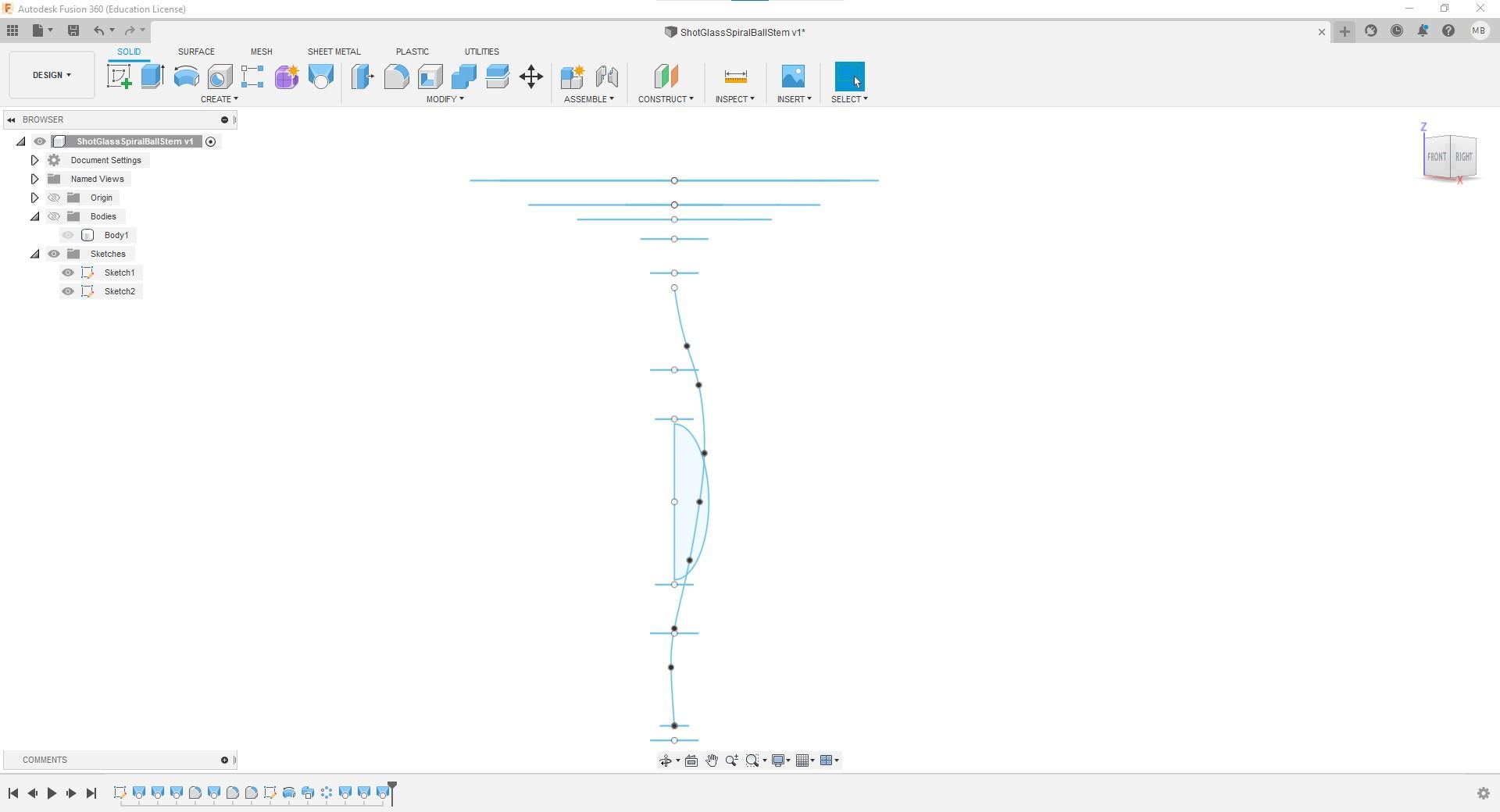Viewport: 1500px width, 812px height.
Task: Launch the Measure tool
Action: click(735, 77)
